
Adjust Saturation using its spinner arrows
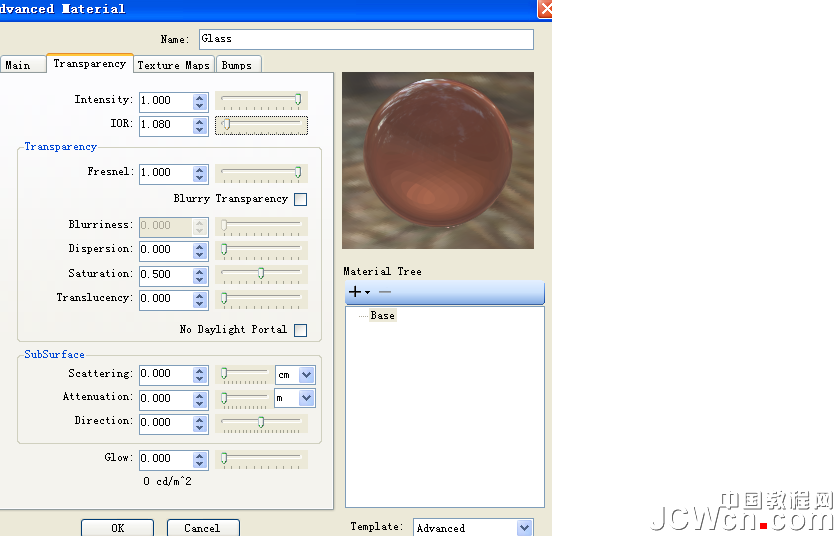pos(200,275)
